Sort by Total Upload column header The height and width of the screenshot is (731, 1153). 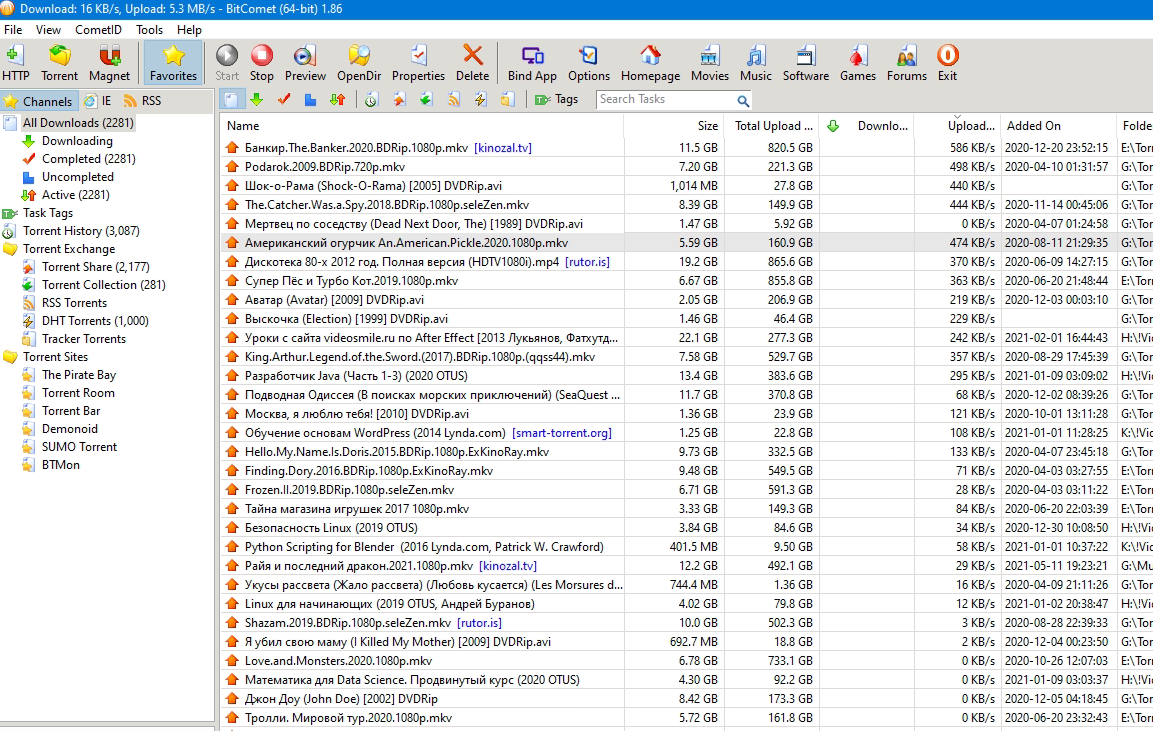click(x=771, y=126)
